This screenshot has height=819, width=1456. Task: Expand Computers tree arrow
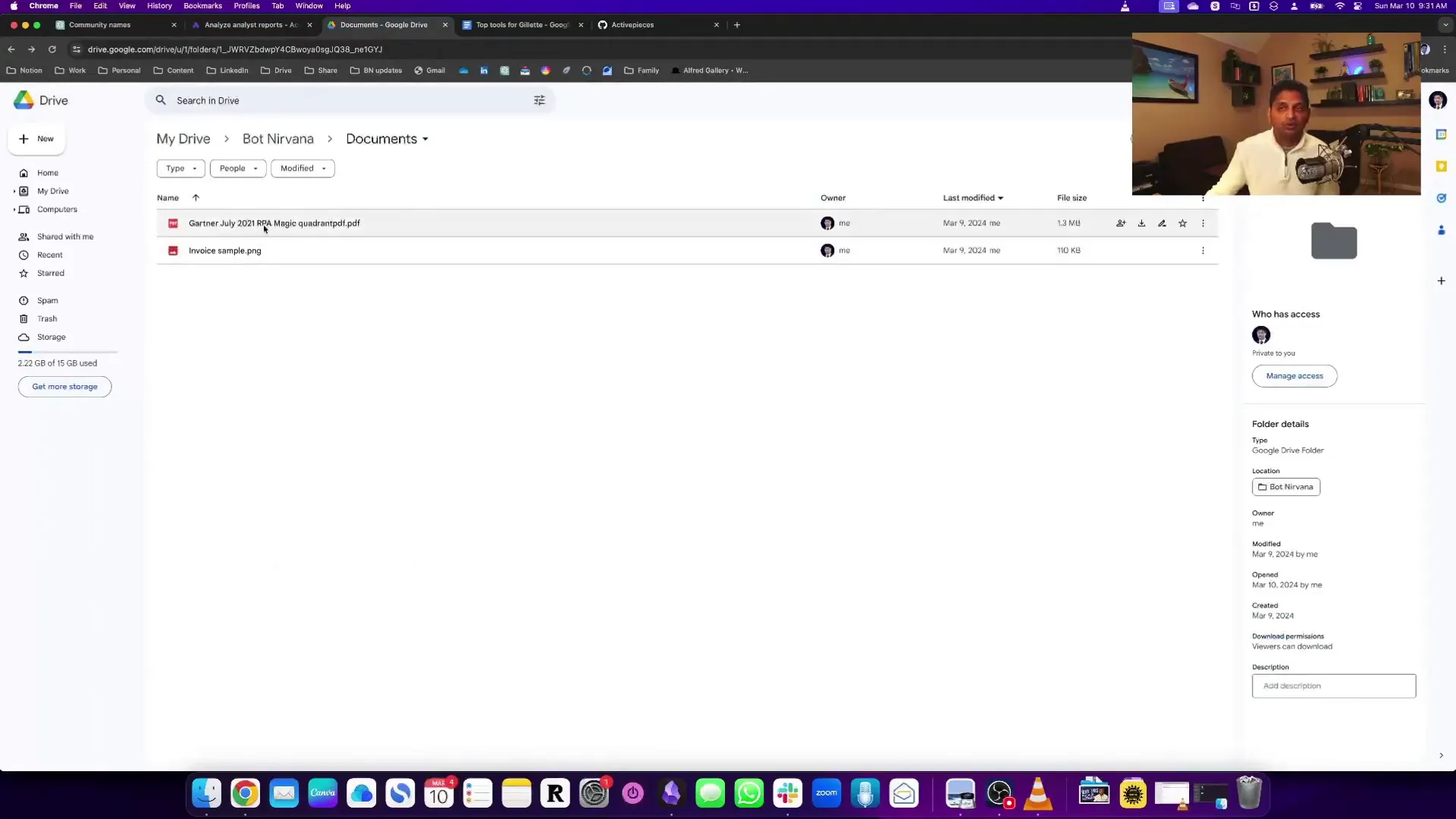click(x=14, y=209)
